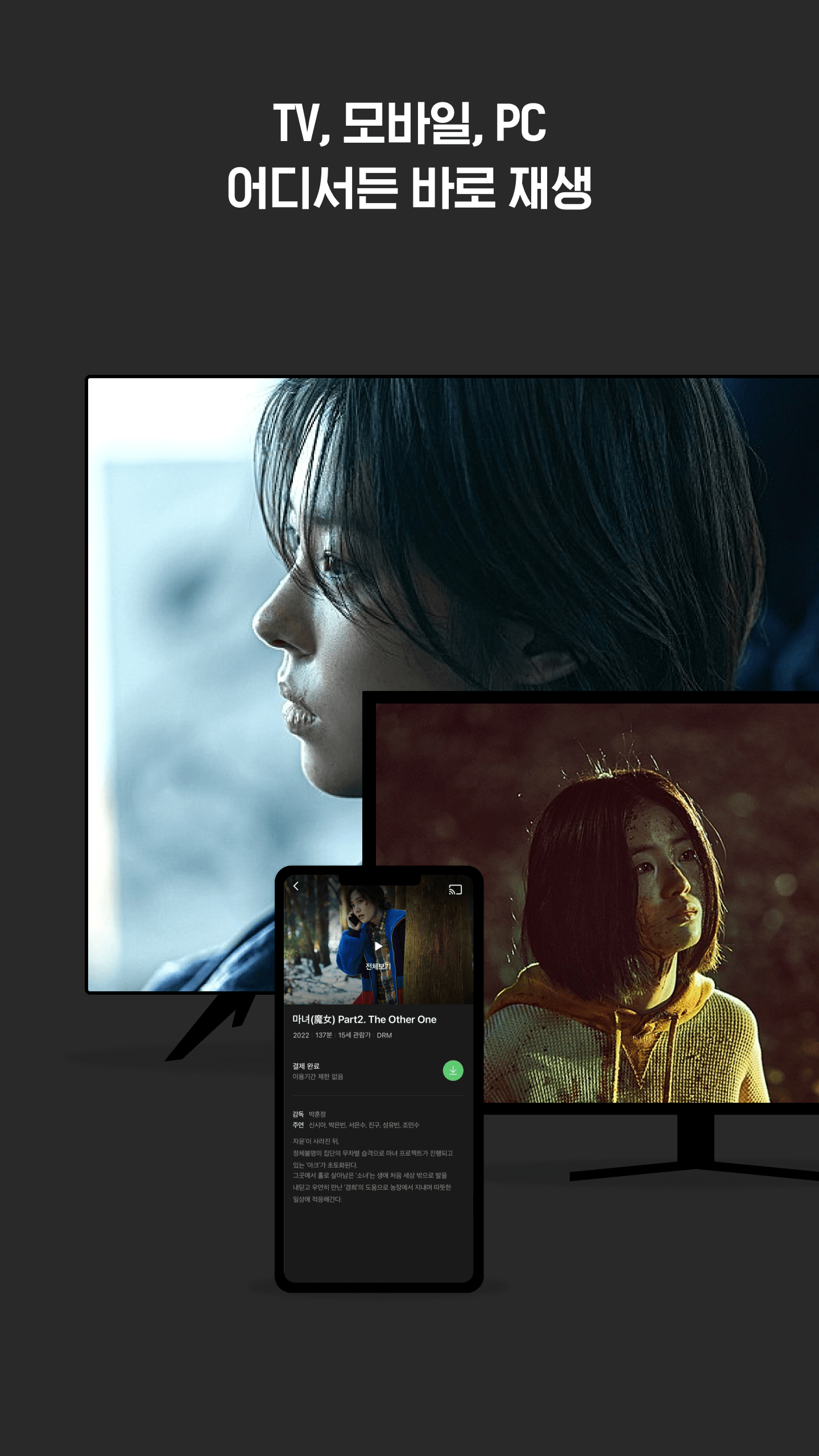Click the year '2022' in the movie info
Viewport: 819px width, 1456px height.
tap(301, 1035)
